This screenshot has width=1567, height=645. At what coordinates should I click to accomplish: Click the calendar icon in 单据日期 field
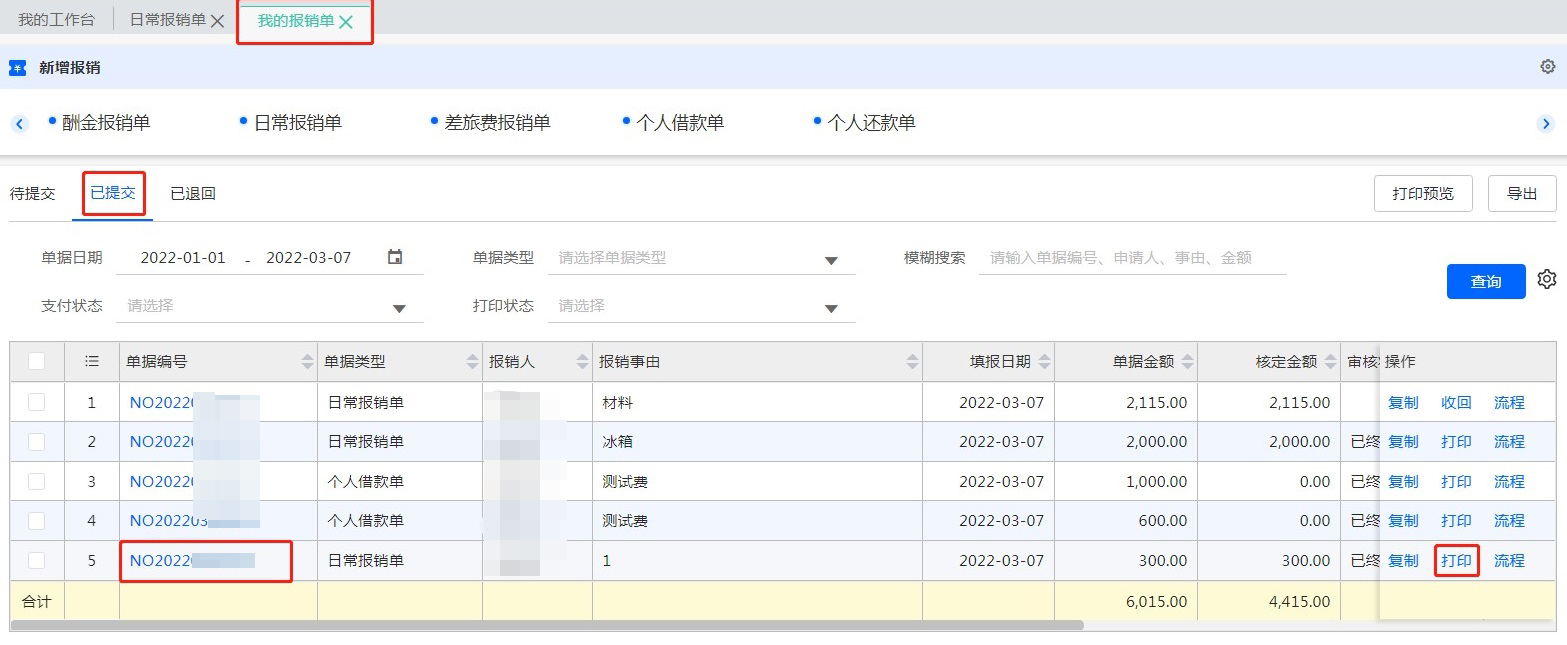pyautogui.click(x=395, y=257)
